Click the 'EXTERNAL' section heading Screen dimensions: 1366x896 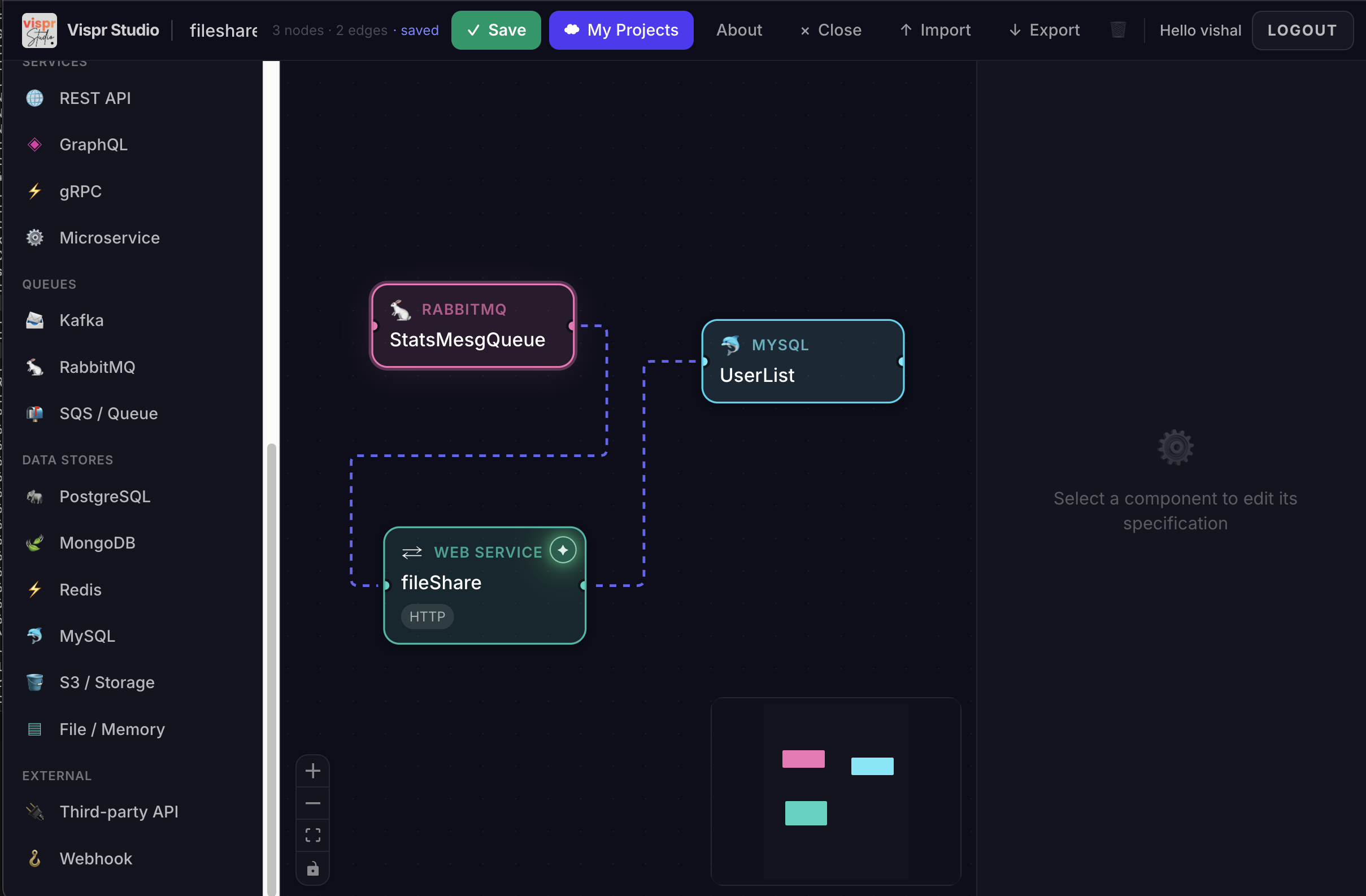(x=57, y=776)
